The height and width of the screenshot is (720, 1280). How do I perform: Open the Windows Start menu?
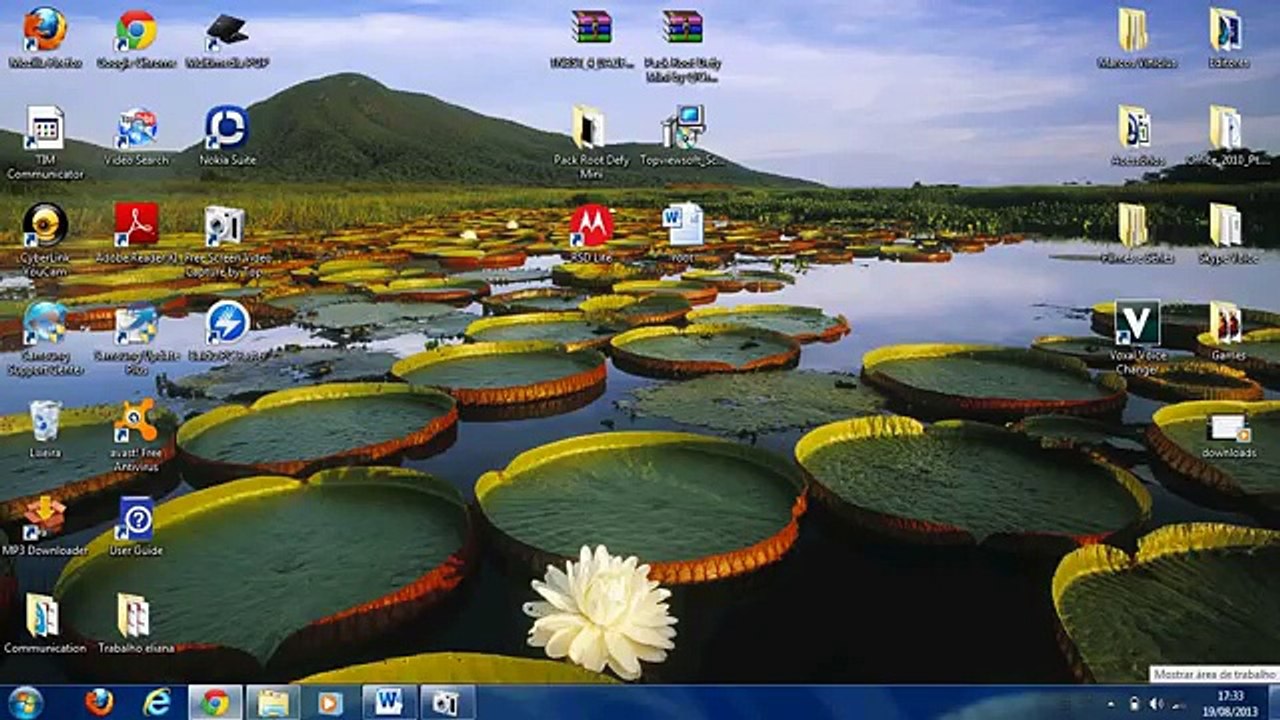[25, 702]
